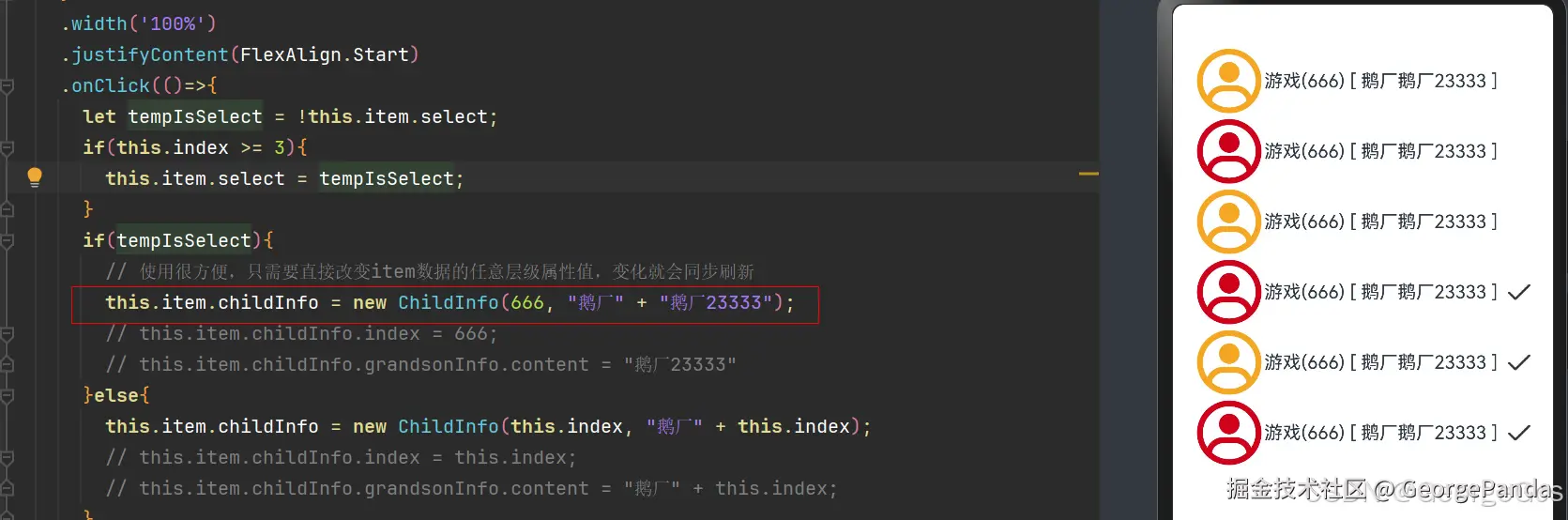Click the string "鹅厂23333" in the boxed line

pyautogui.click(x=716, y=302)
